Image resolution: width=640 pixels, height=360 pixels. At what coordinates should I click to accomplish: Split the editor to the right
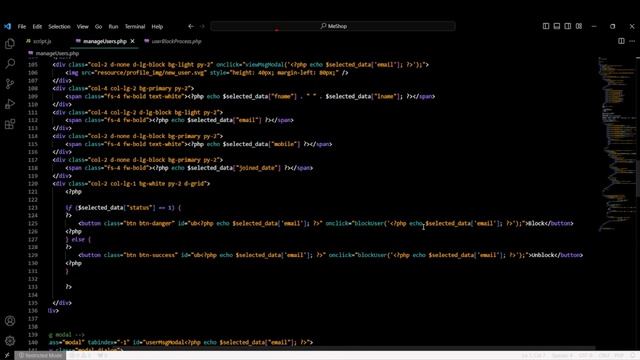(621, 41)
